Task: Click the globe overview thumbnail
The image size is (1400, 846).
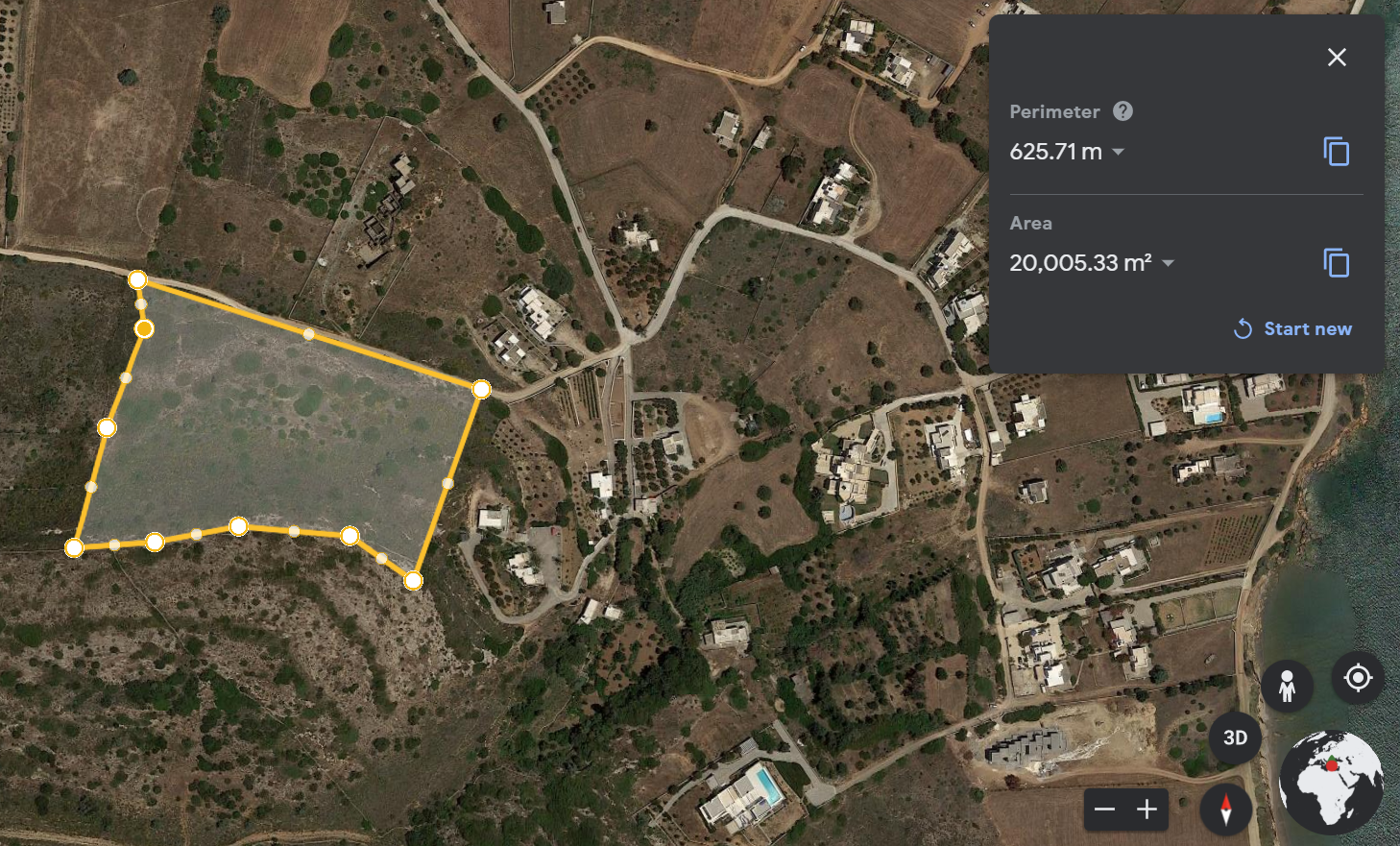Action: (x=1331, y=782)
